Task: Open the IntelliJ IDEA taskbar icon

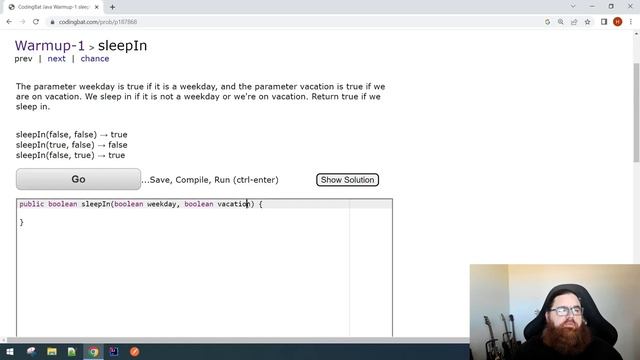Action: (114, 352)
